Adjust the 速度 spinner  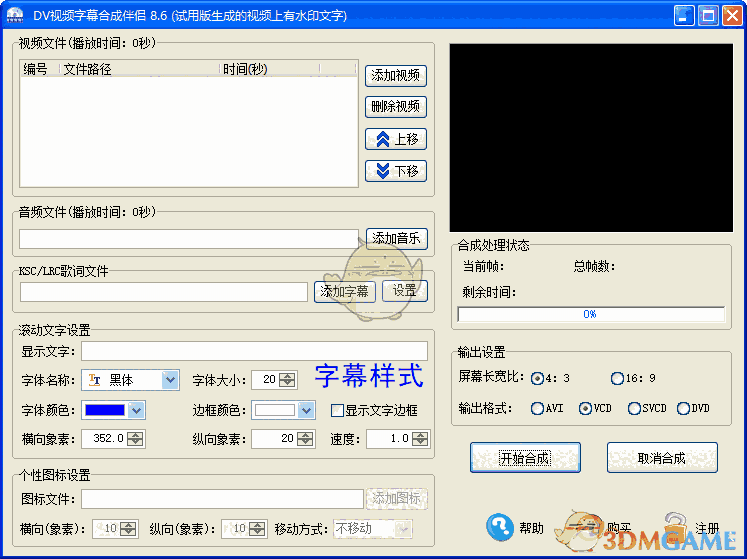click(420, 439)
